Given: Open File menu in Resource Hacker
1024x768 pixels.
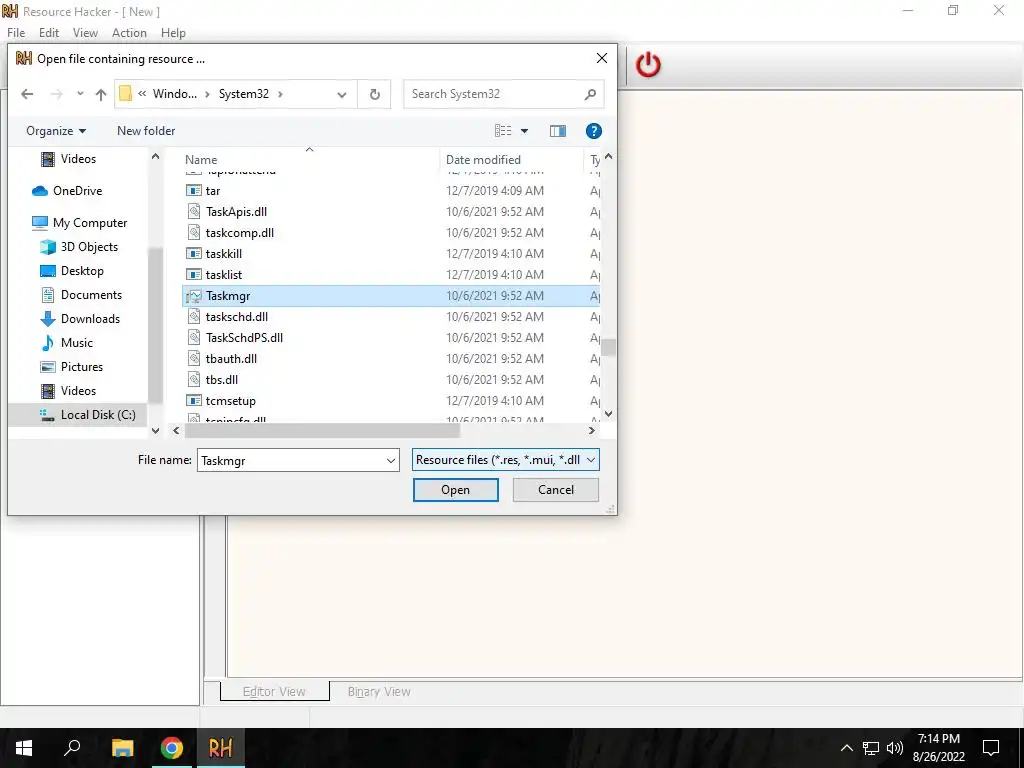Looking at the screenshot, I should point(16,33).
